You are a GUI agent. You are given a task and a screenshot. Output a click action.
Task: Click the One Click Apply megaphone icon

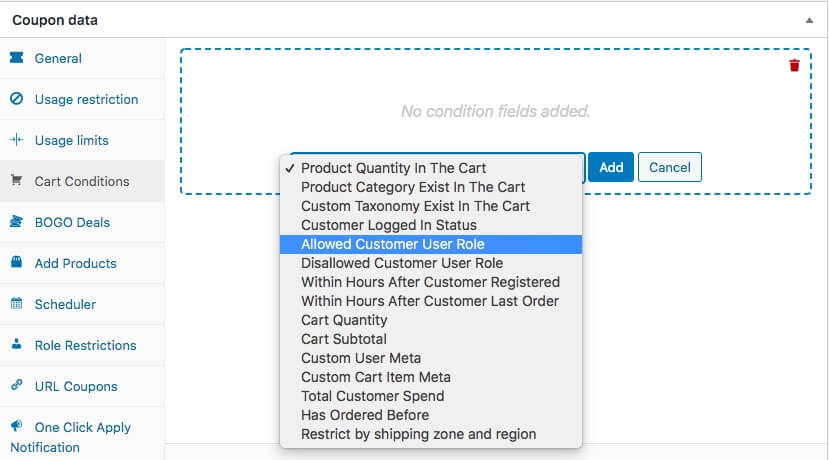pyautogui.click(x=16, y=426)
